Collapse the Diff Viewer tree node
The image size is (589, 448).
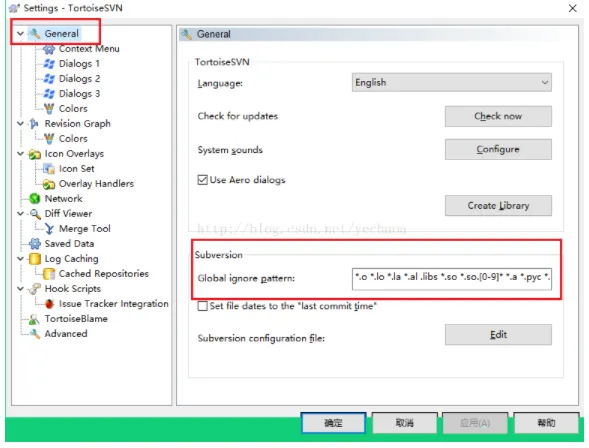pyautogui.click(x=20, y=214)
